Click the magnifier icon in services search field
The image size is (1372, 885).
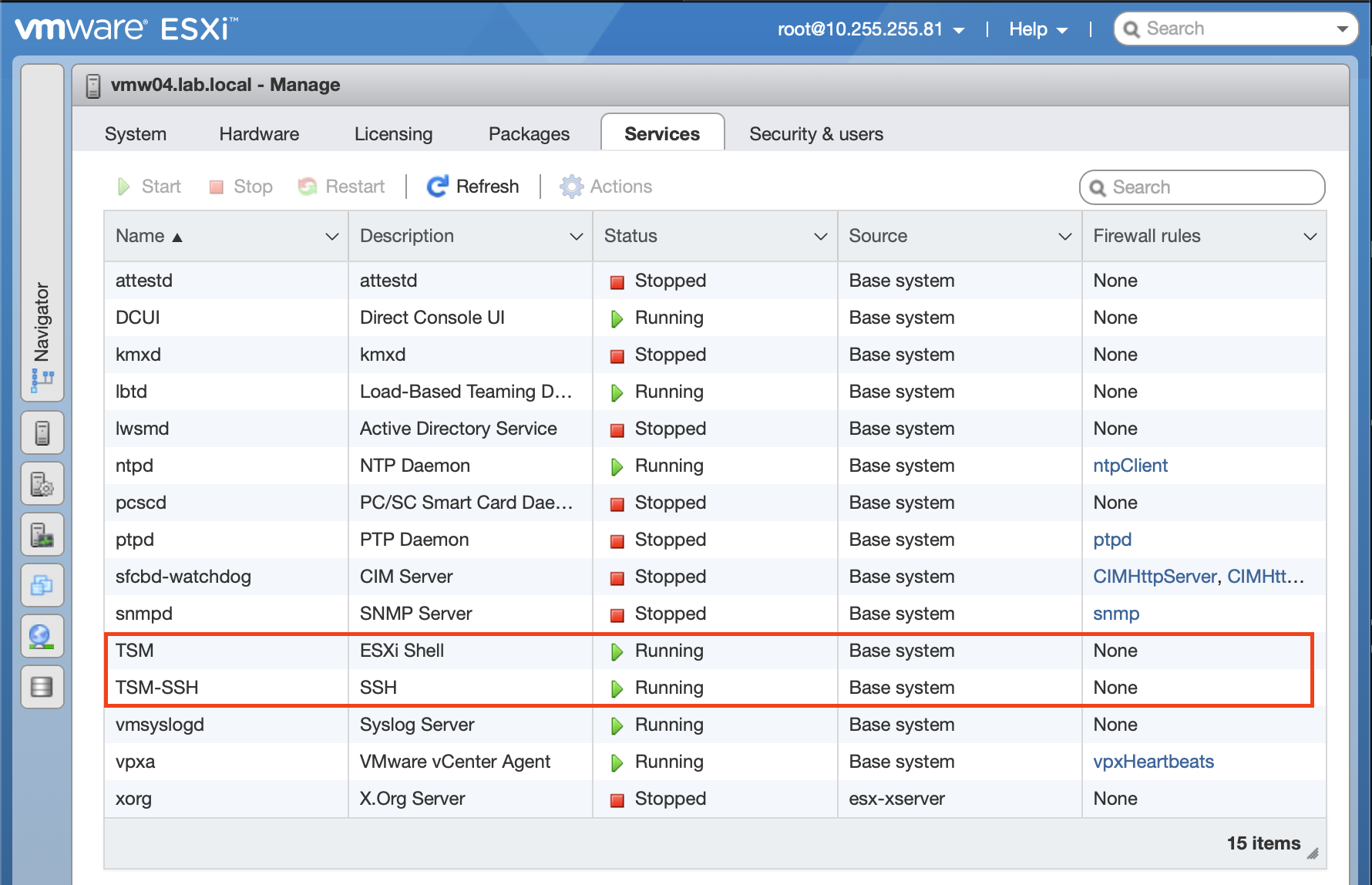coord(1098,188)
